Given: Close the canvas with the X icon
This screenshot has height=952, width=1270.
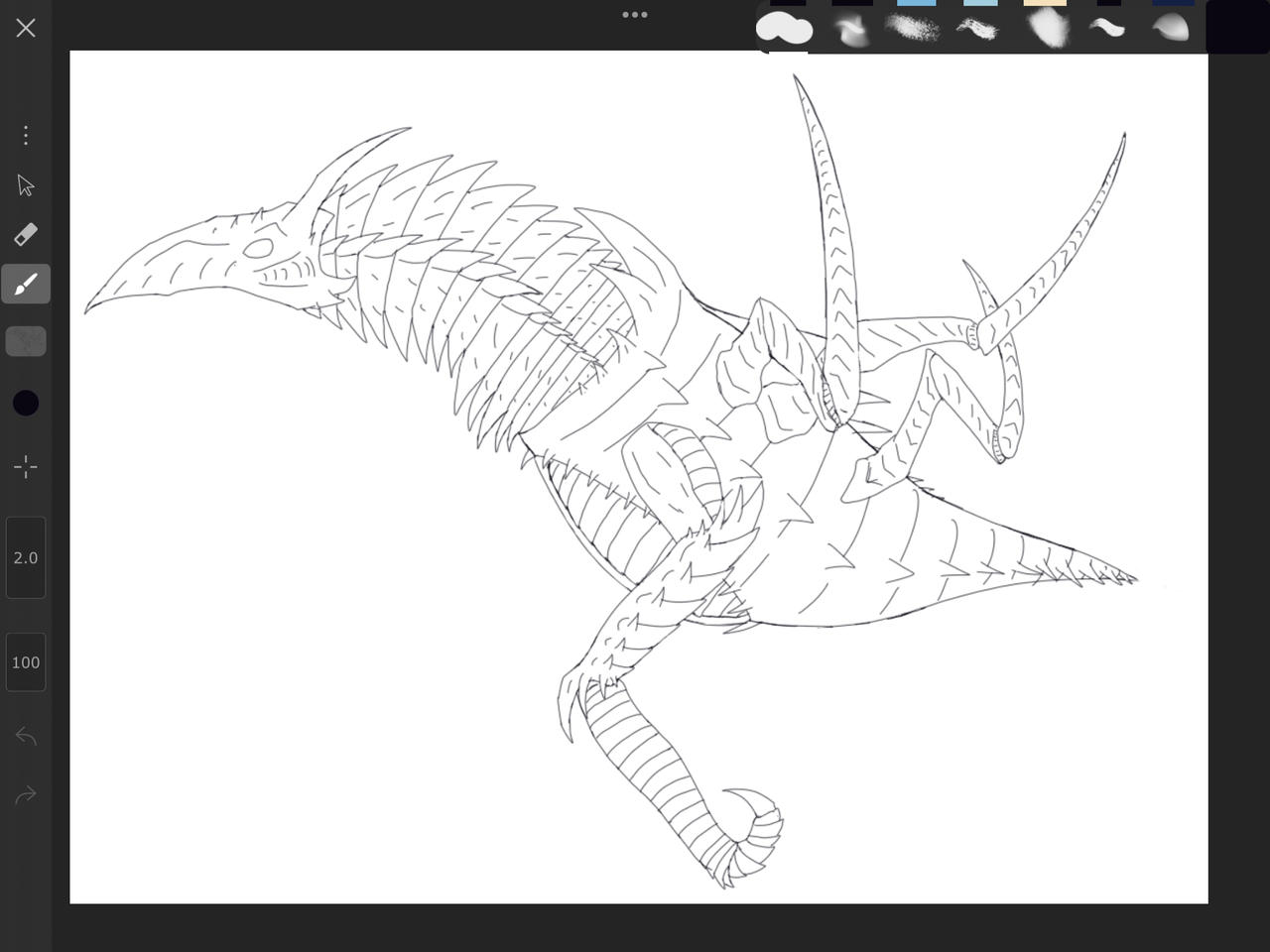Looking at the screenshot, I should point(26,28).
